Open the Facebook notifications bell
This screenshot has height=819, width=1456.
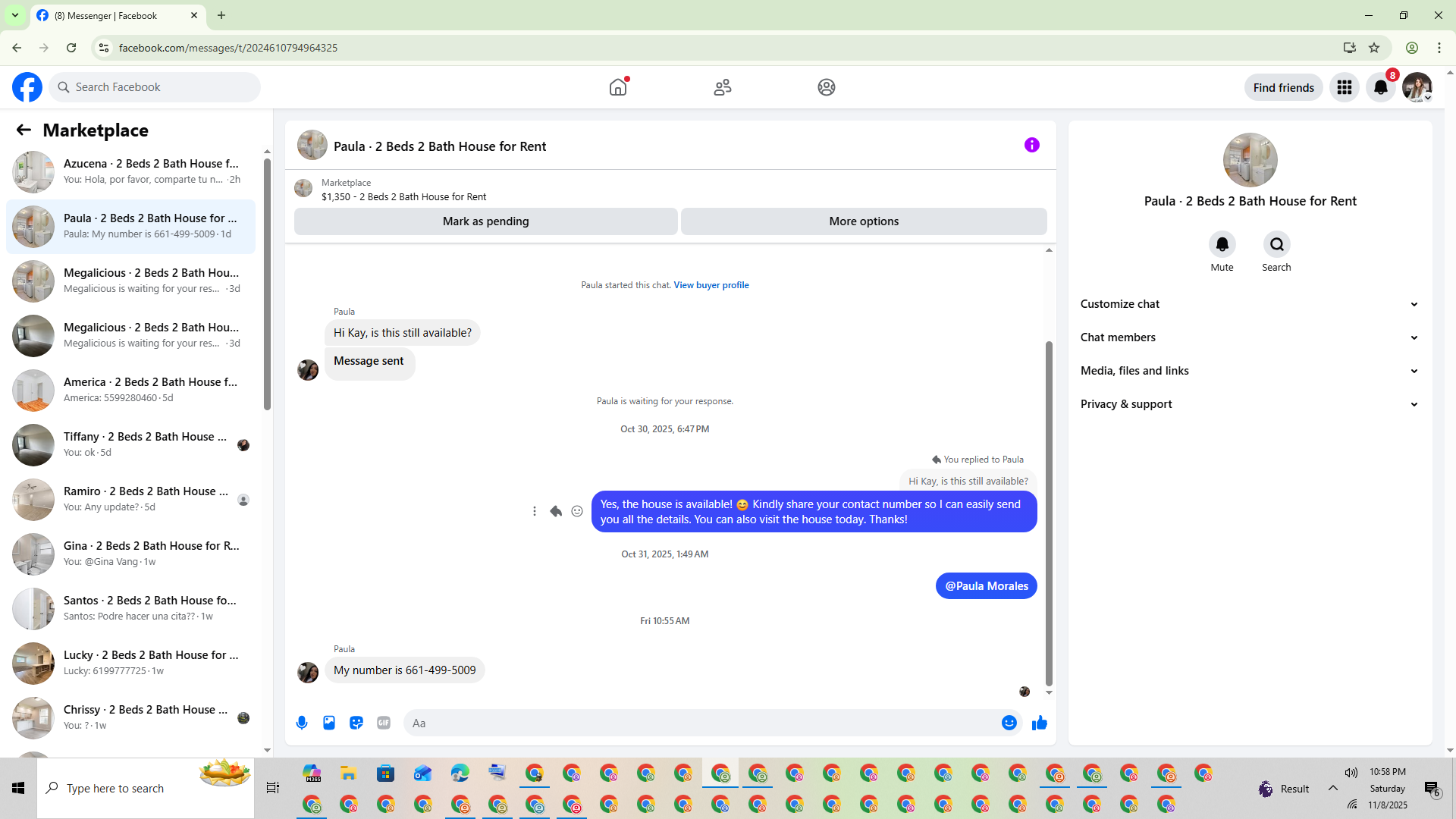[x=1381, y=87]
